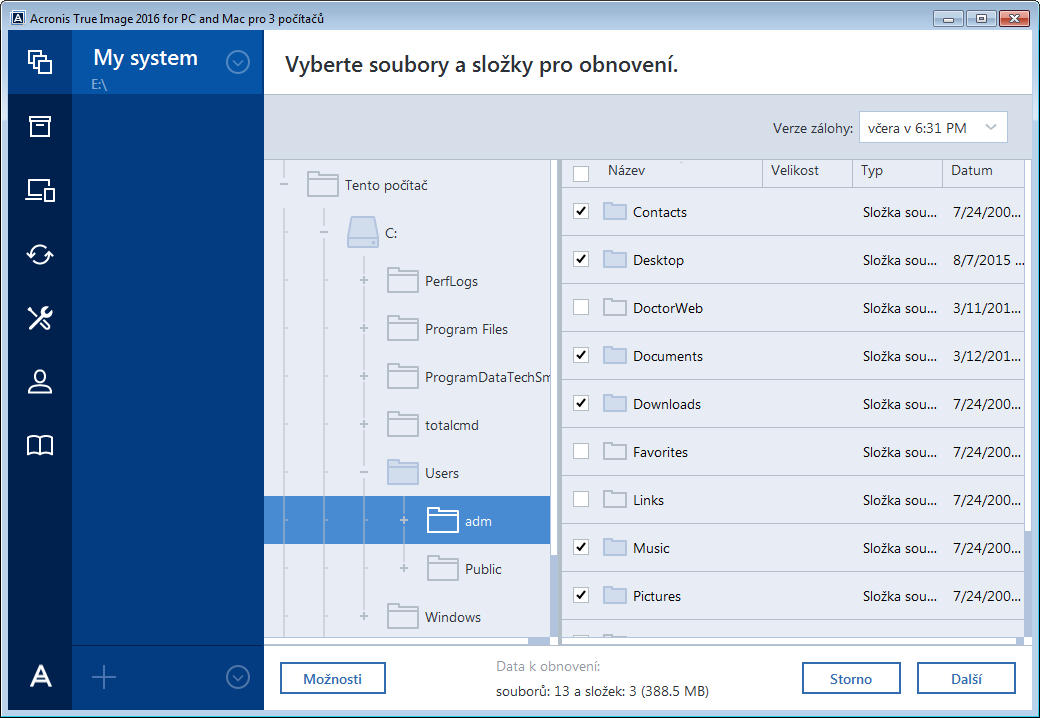This screenshot has height=718, width=1040.
Task: Click the Public folder icon in tree
Action: click(442, 568)
